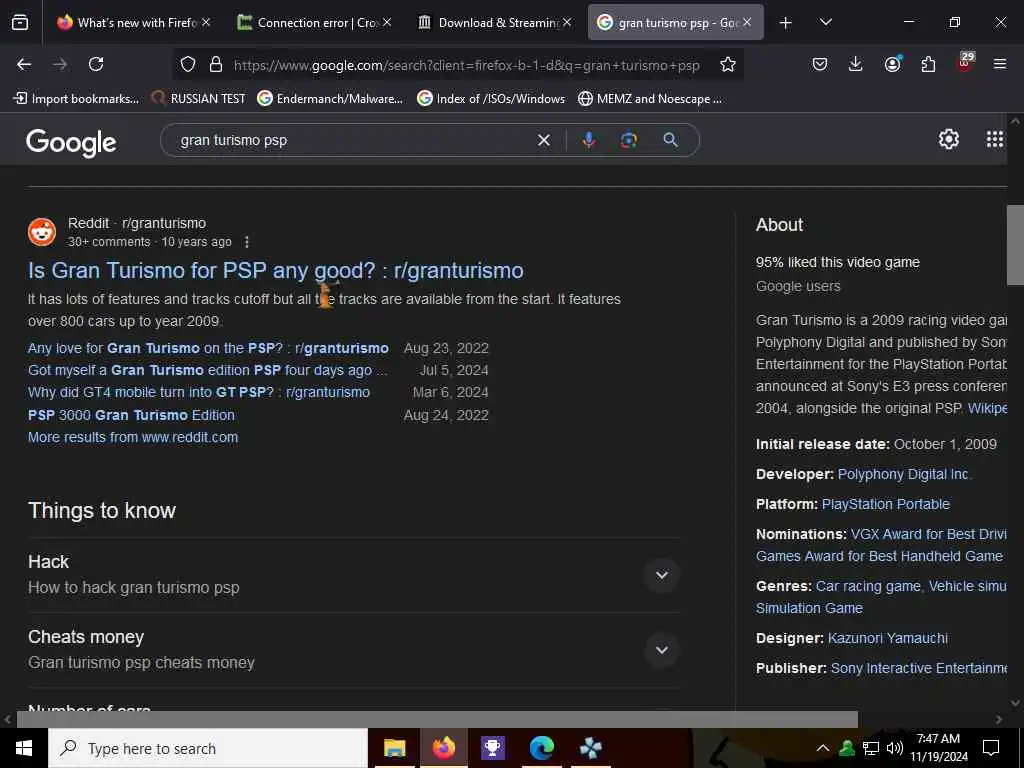Open Google quick settings gear
Viewport: 1024px width, 768px height.
[948, 139]
